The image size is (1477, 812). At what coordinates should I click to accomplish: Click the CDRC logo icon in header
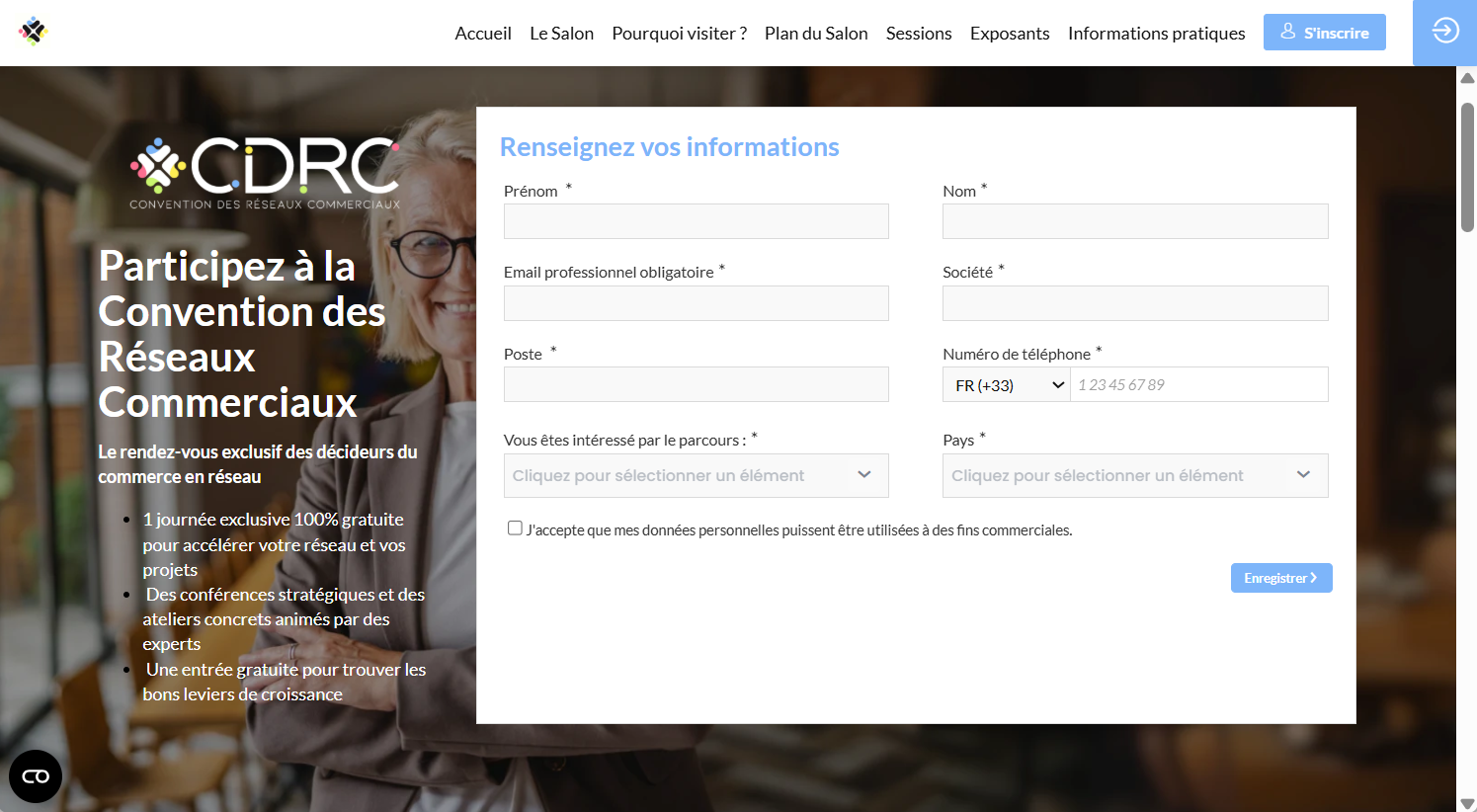(33, 32)
